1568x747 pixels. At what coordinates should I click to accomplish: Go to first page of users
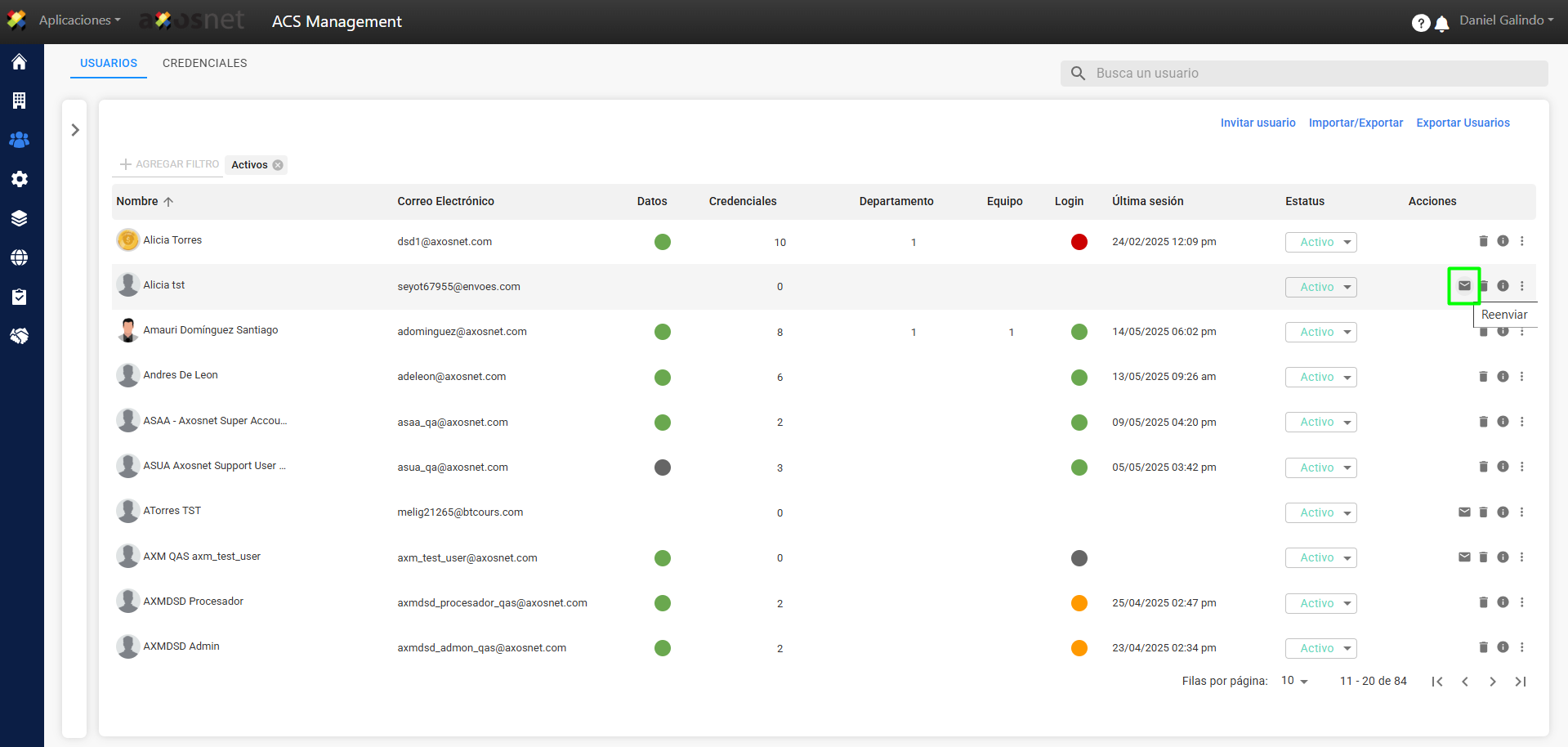pos(1437,682)
